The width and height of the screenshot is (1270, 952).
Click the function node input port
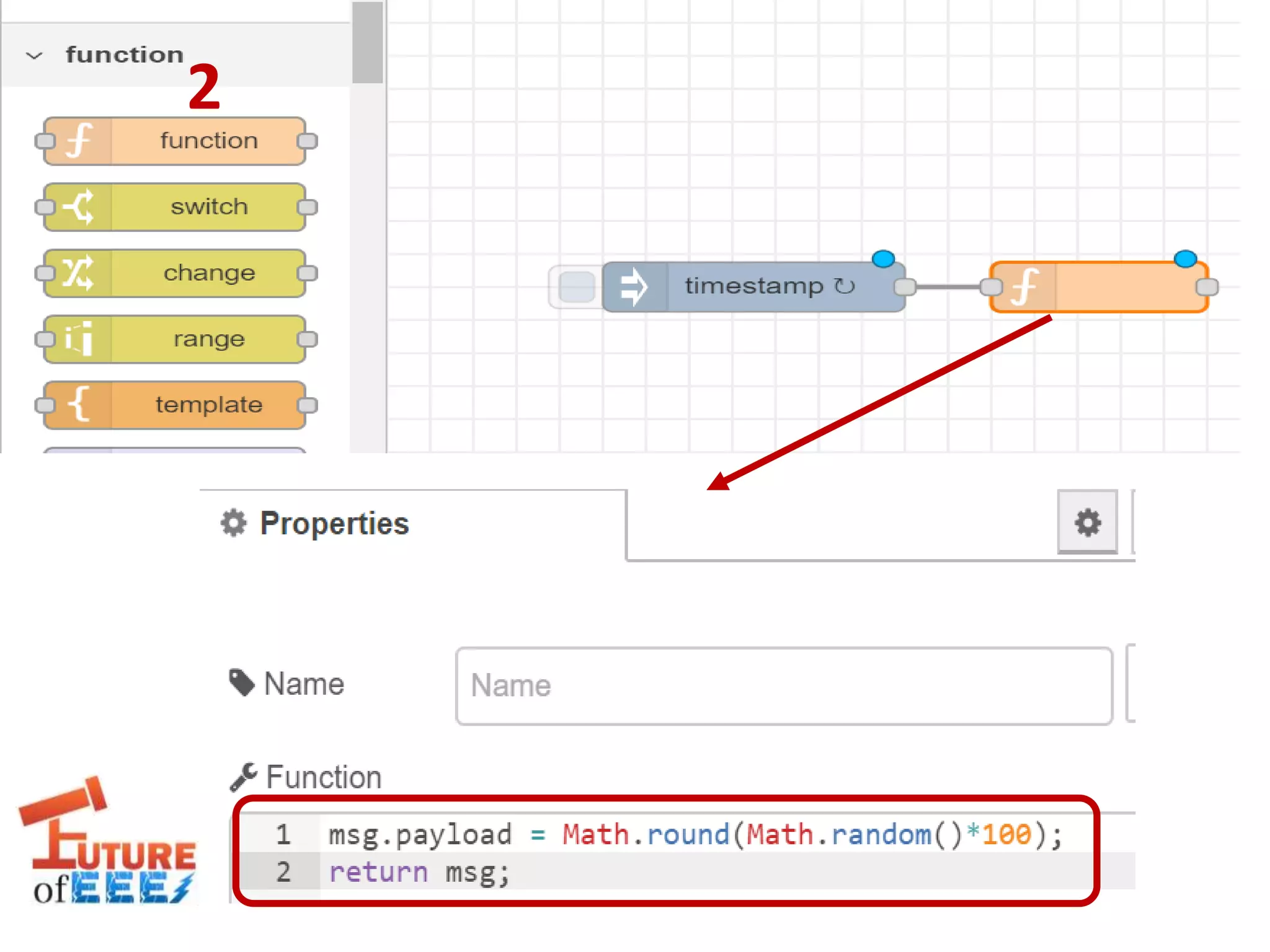coord(992,287)
